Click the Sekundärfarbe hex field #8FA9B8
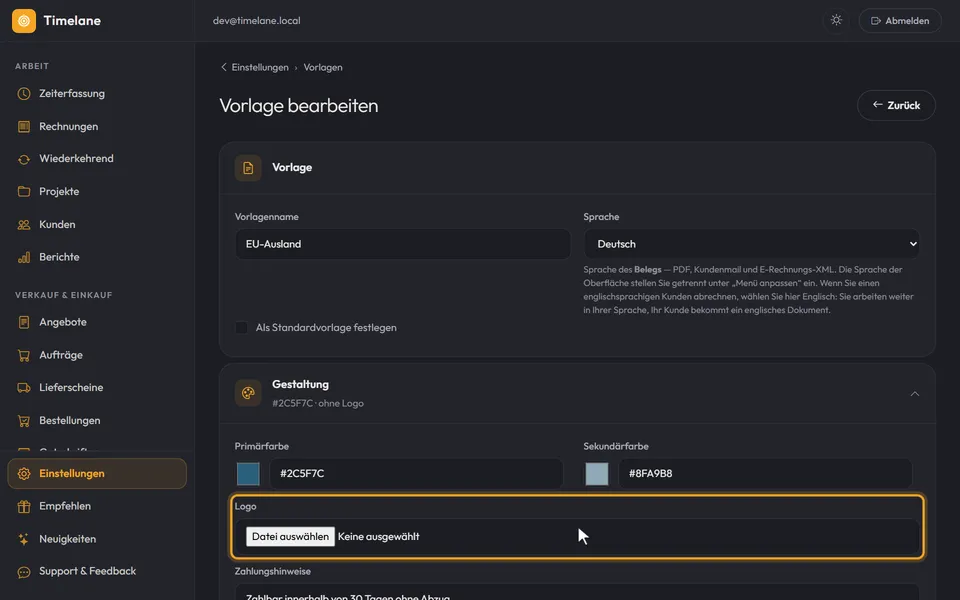 pyautogui.click(x=765, y=473)
